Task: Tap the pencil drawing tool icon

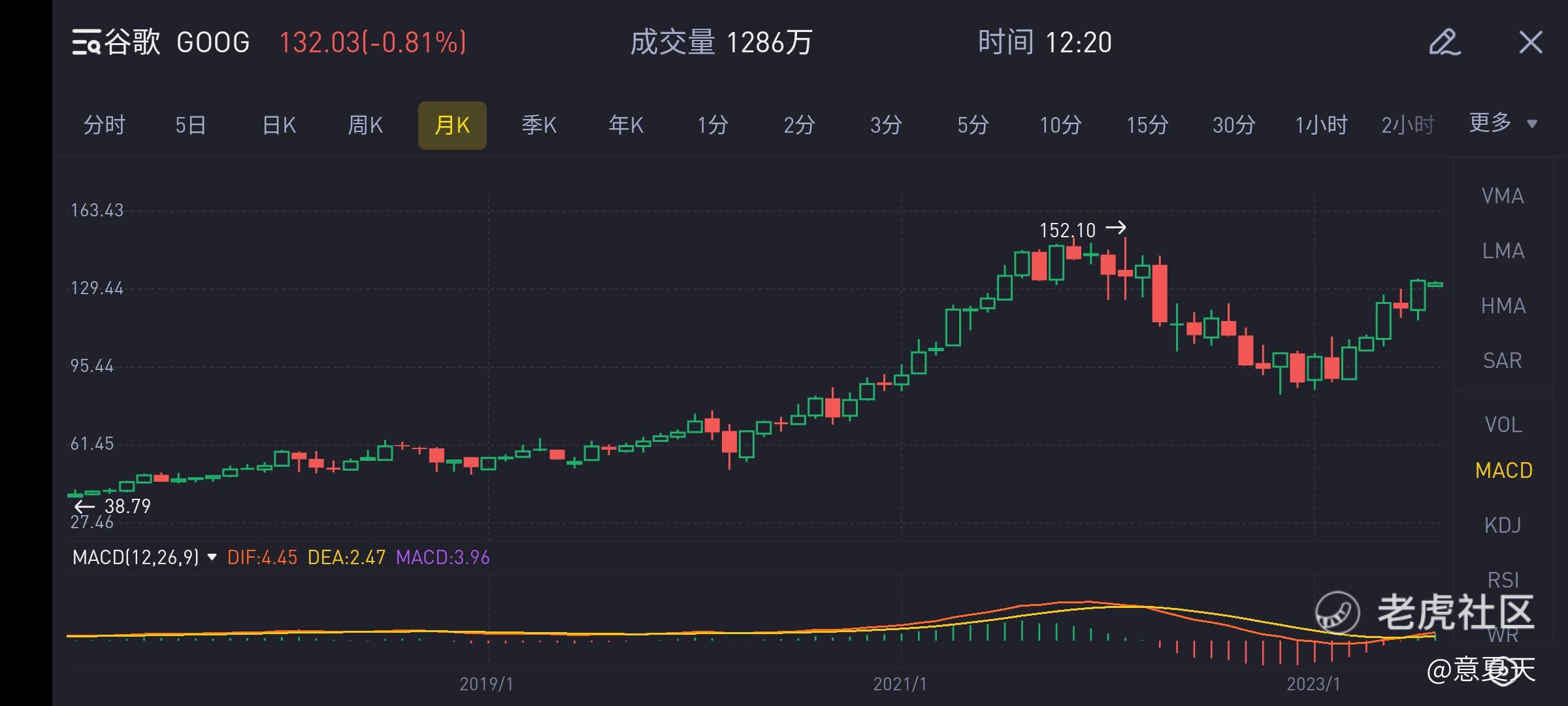Action: pos(1444,43)
